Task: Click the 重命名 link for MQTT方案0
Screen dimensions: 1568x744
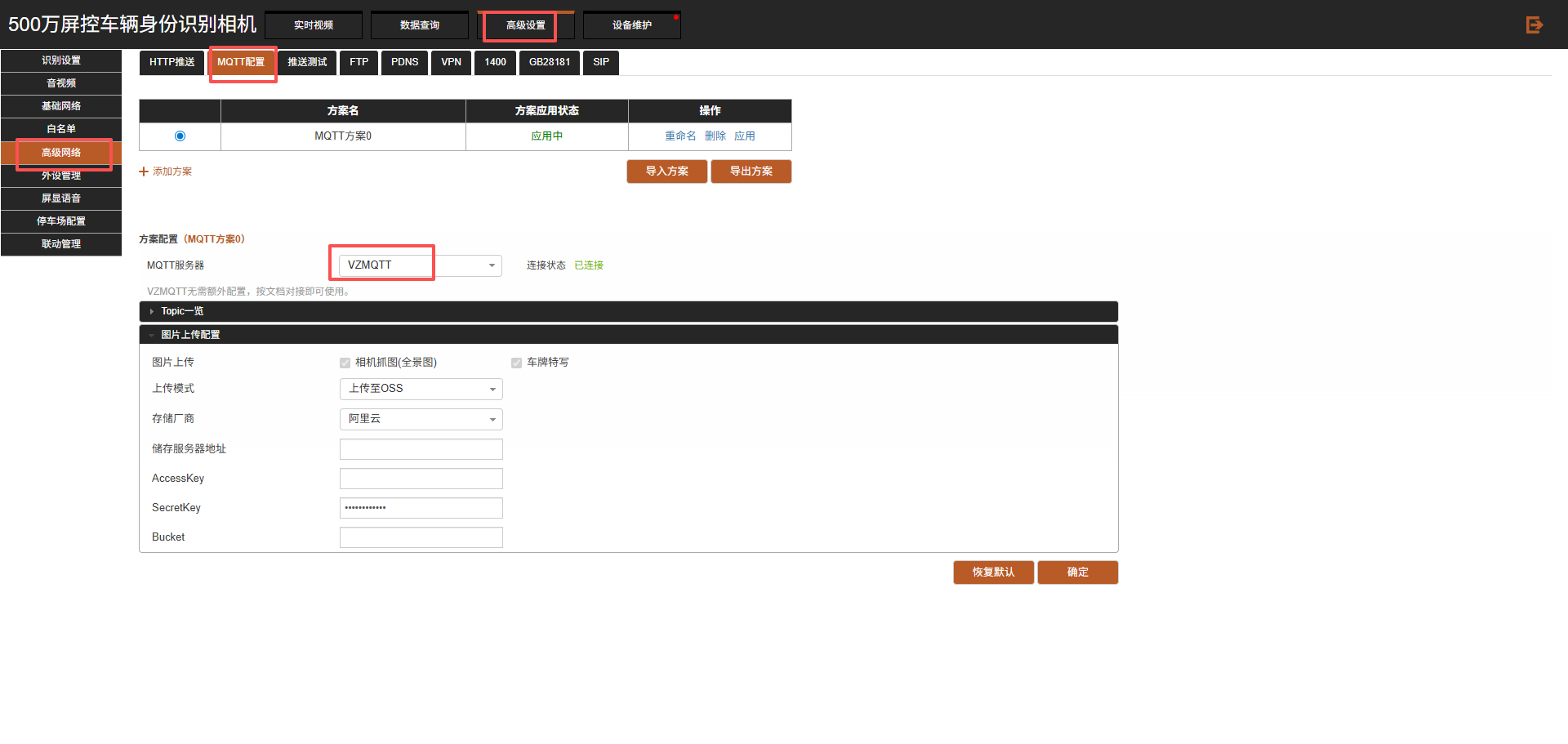Action: (680, 136)
